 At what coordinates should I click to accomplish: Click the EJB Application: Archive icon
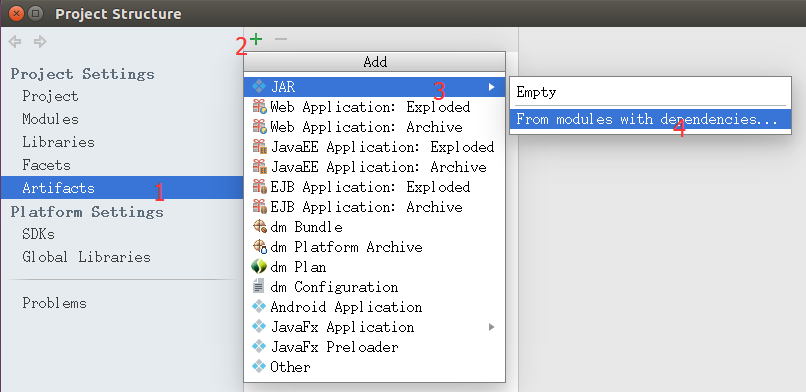pyautogui.click(x=259, y=207)
